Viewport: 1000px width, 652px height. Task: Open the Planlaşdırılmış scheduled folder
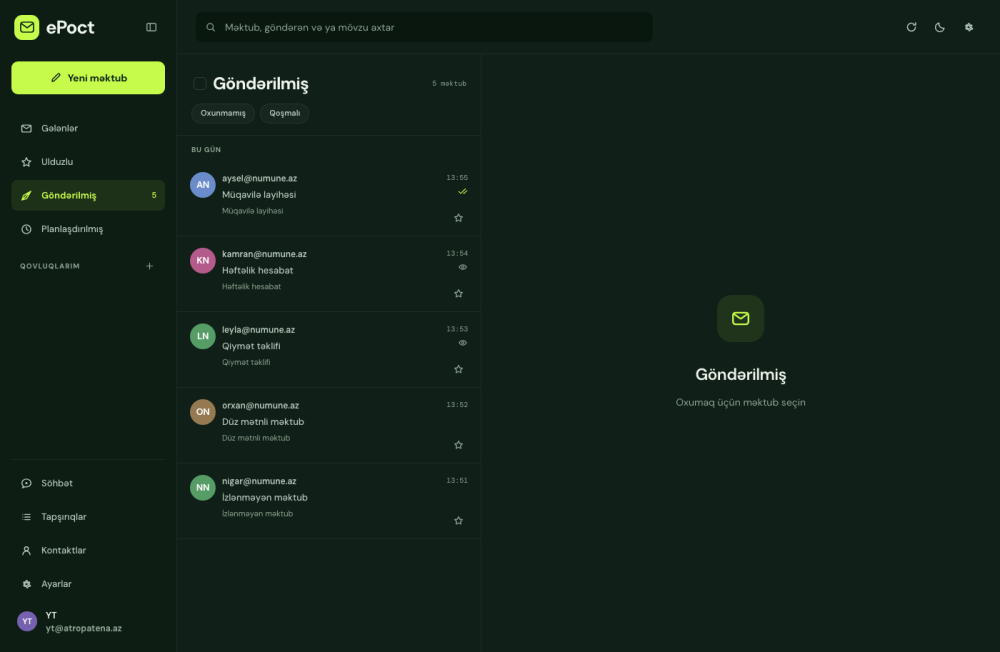pos(88,229)
